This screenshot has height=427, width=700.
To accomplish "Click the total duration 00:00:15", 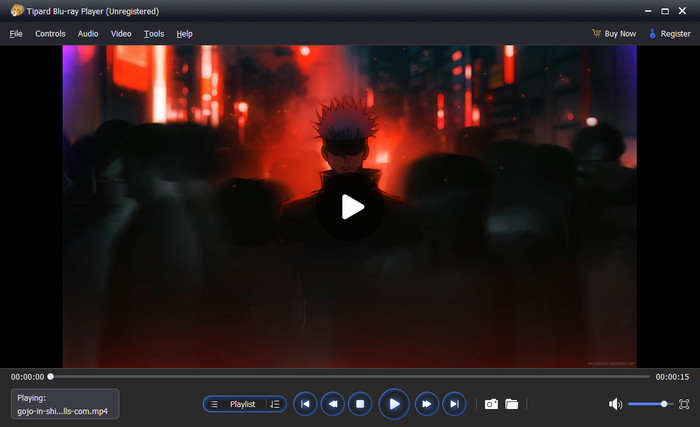I will pos(672,377).
